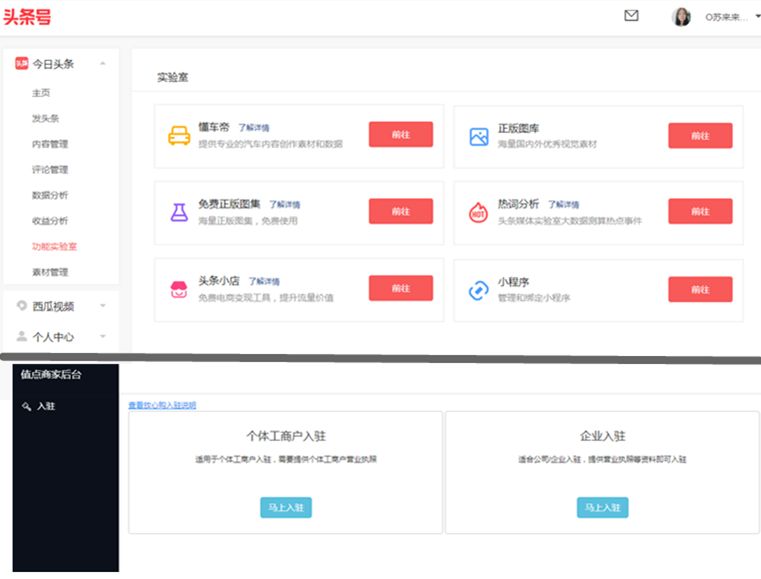The width and height of the screenshot is (761, 579).
Task: Select 入驻 in the dark sidebar
Action: pyautogui.click(x=46, y=406)
